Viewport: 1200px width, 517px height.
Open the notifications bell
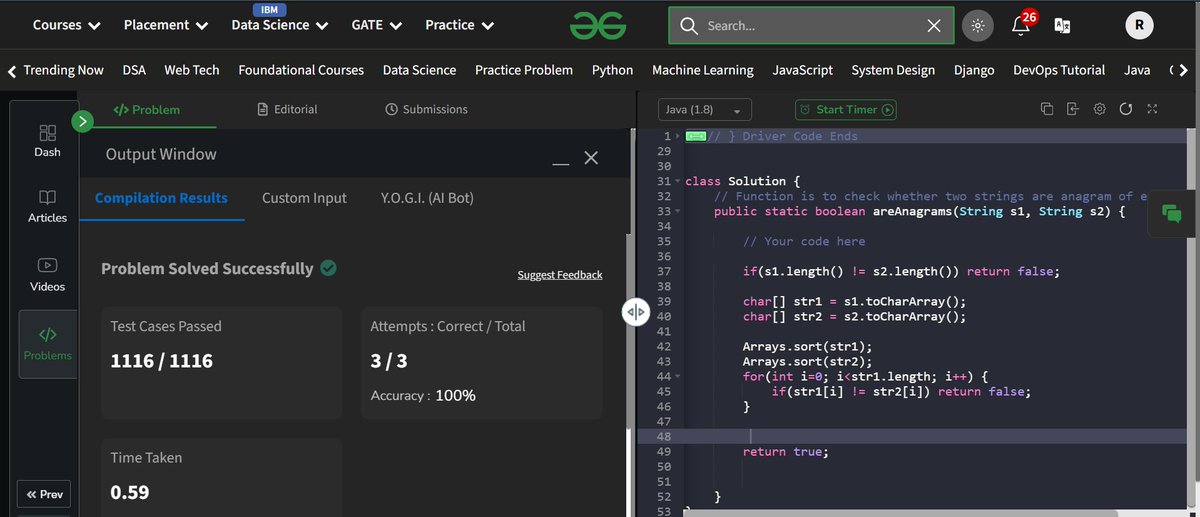pos(1021,26)
